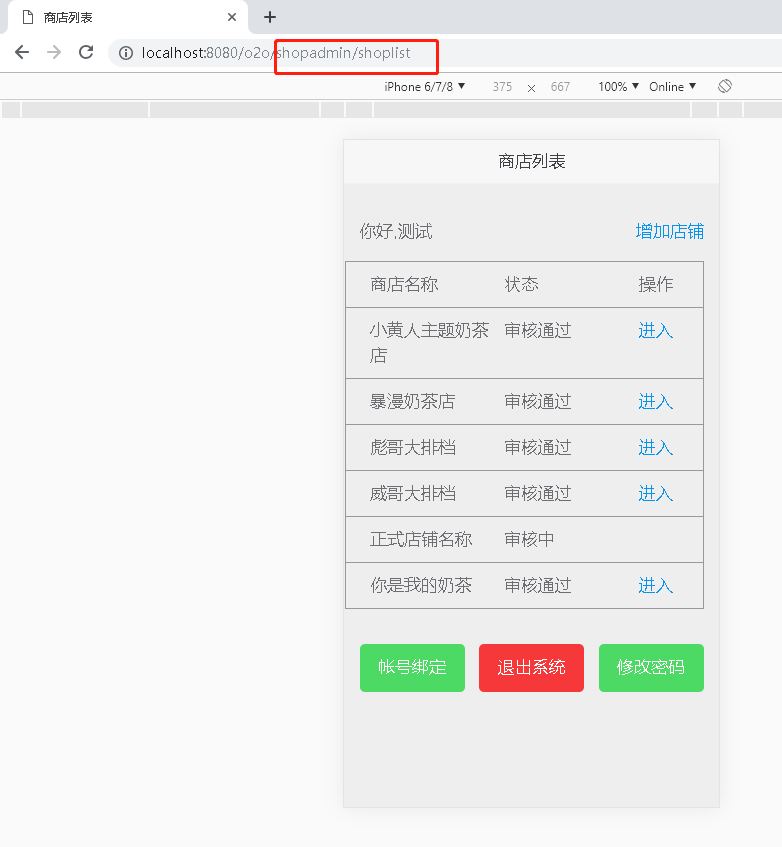Screen dimensions: 782x847
Task: Click the 商店列表 page header title
Action: click(532, 162)
